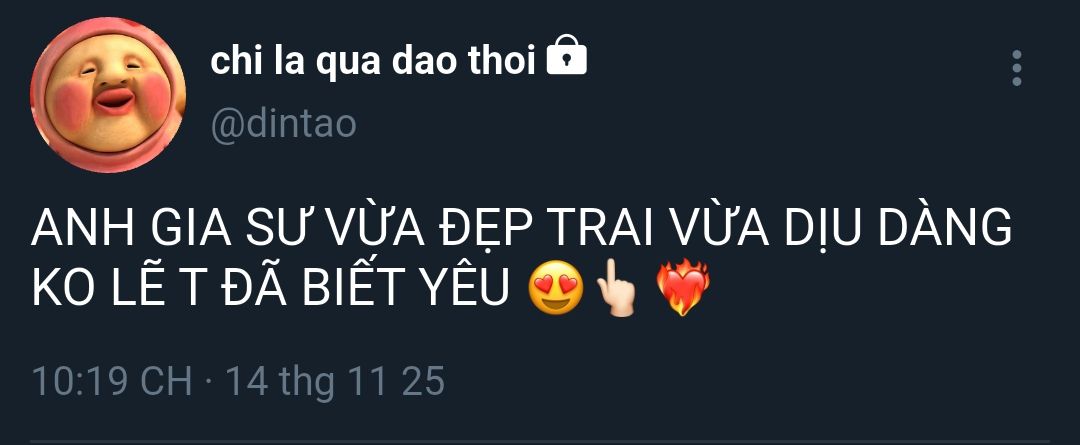
Task: Click the word "thoi" in the display name
Action: tap(502, 61)
